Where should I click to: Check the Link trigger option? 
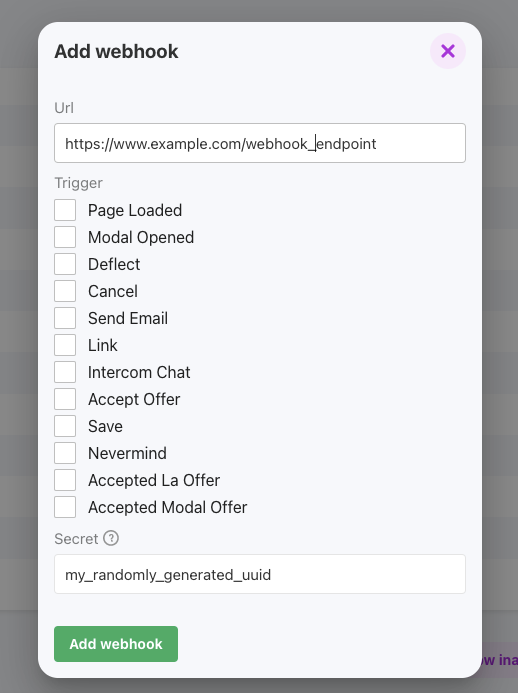(x=65, y=345)
